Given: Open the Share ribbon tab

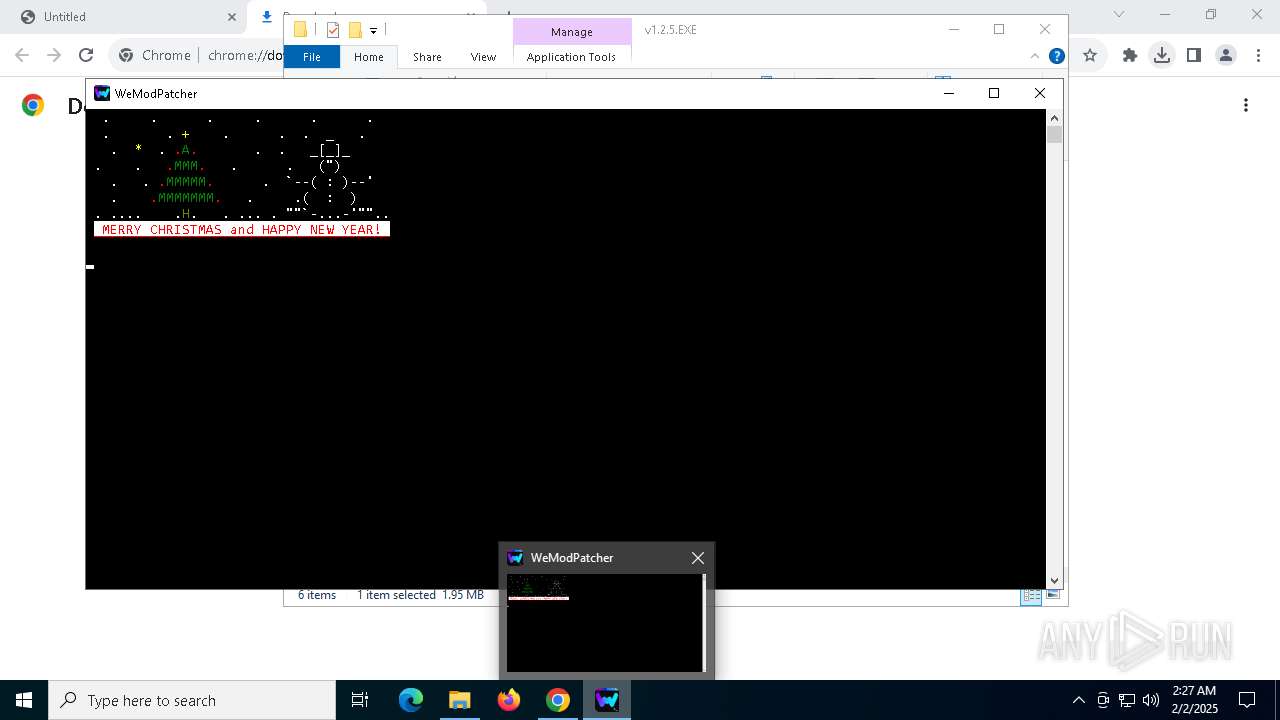Looking at the screenshot, I should [x=427, y=57].
